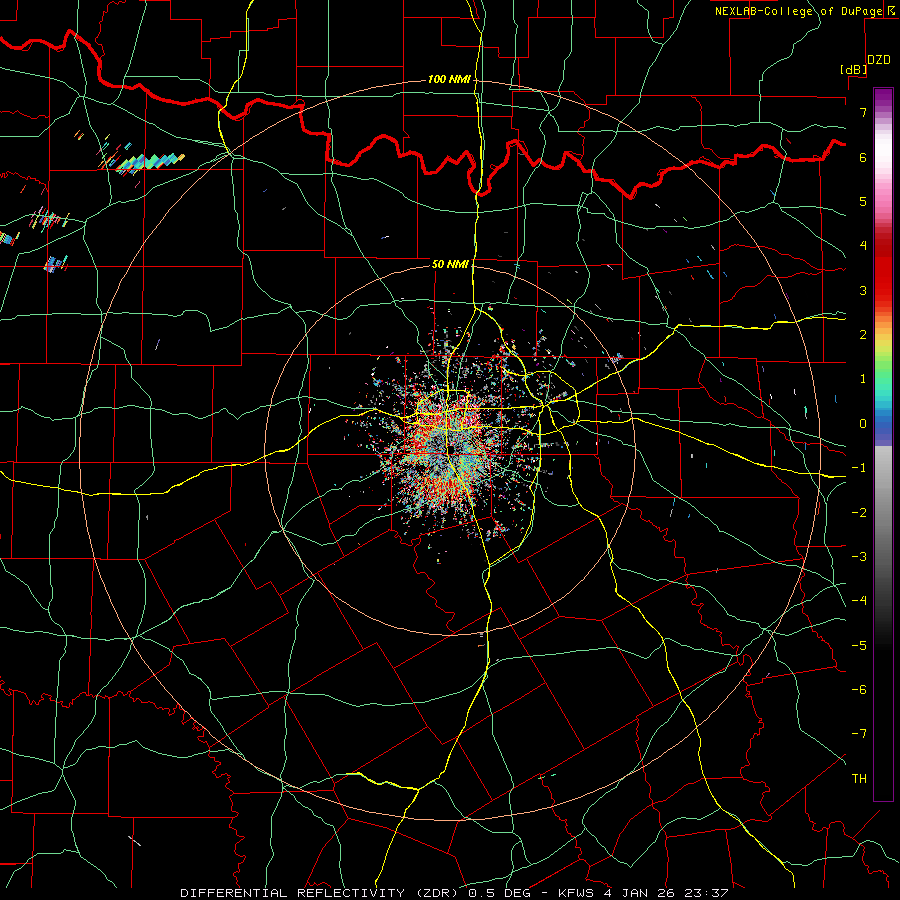Click the "-4" value on the color scale

tap(859, 601)
